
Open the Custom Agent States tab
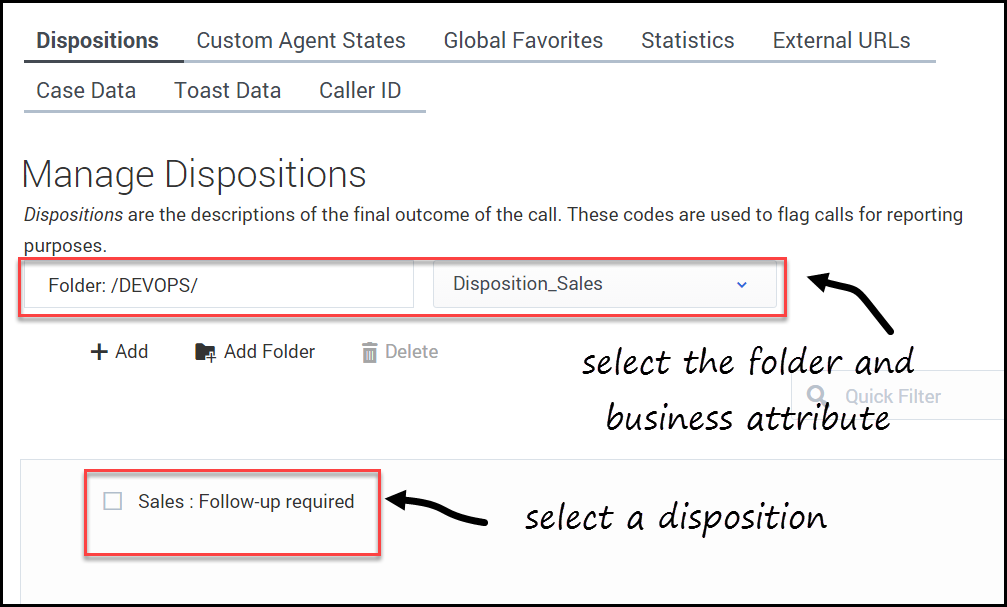(301, 41)
